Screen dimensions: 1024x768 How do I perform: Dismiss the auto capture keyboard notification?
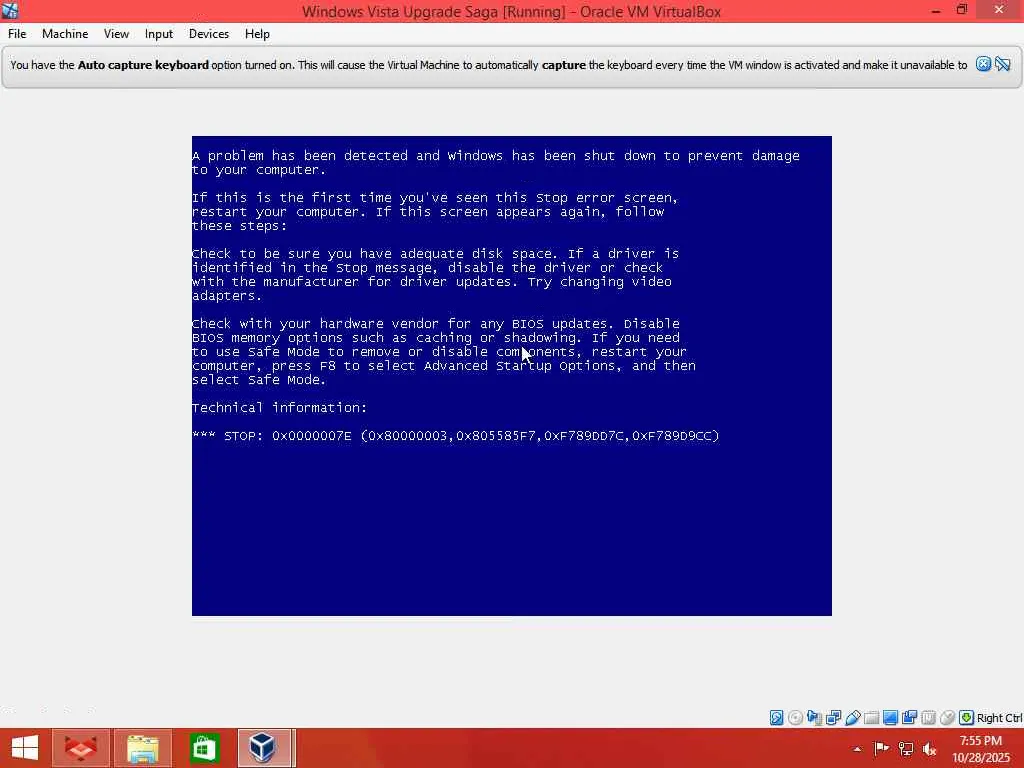(x=984, y=64)
